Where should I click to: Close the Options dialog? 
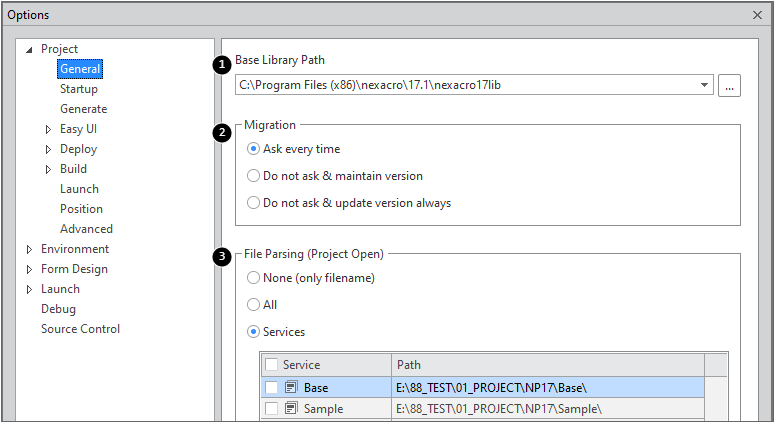point(756,15)
